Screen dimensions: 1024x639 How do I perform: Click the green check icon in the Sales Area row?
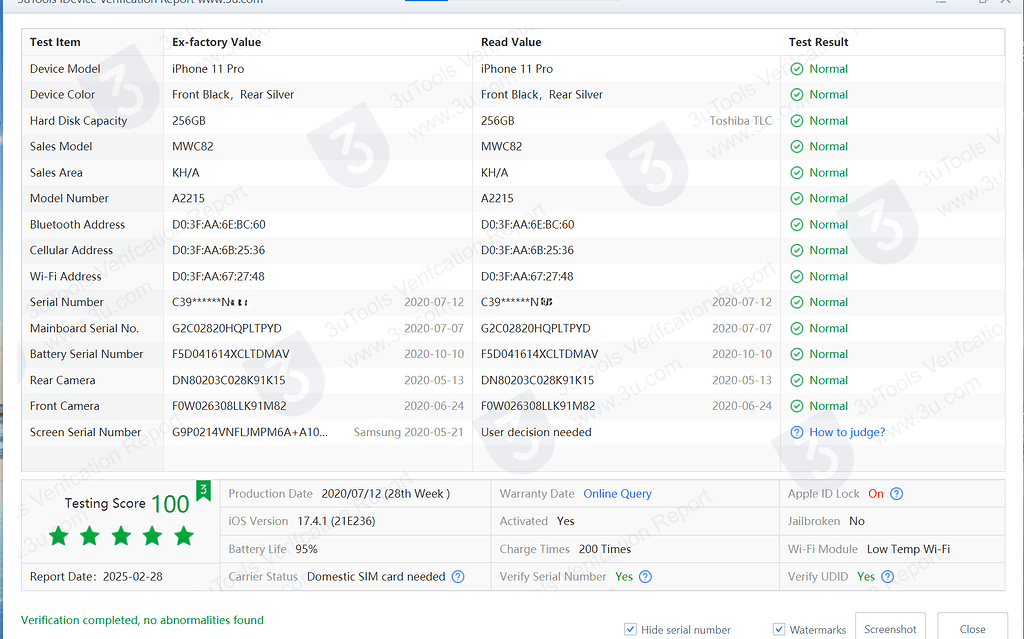click(x=797, y=172)
